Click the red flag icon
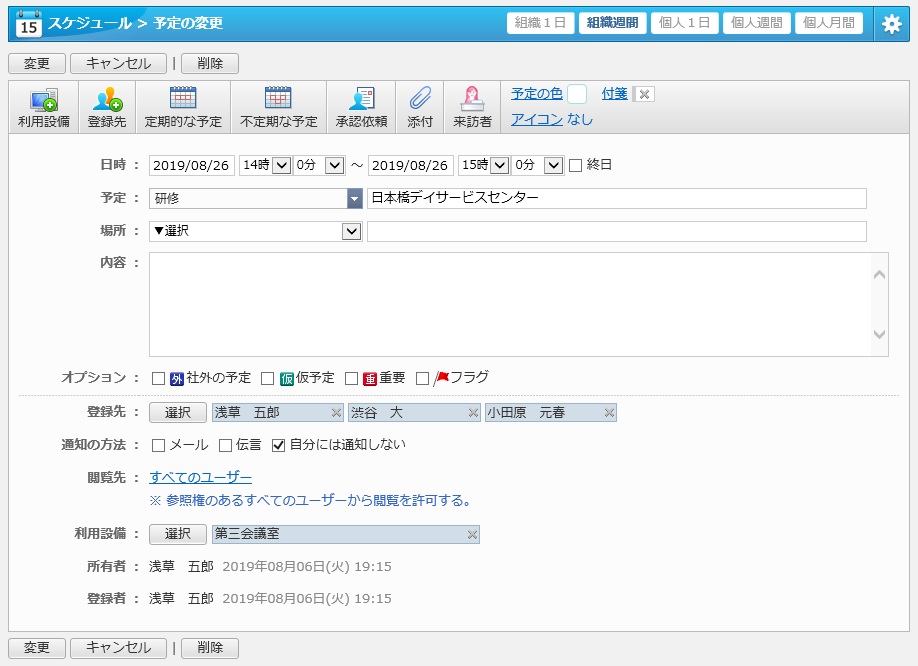This screenshot has width=918, height=666. (x=441, y=378)
